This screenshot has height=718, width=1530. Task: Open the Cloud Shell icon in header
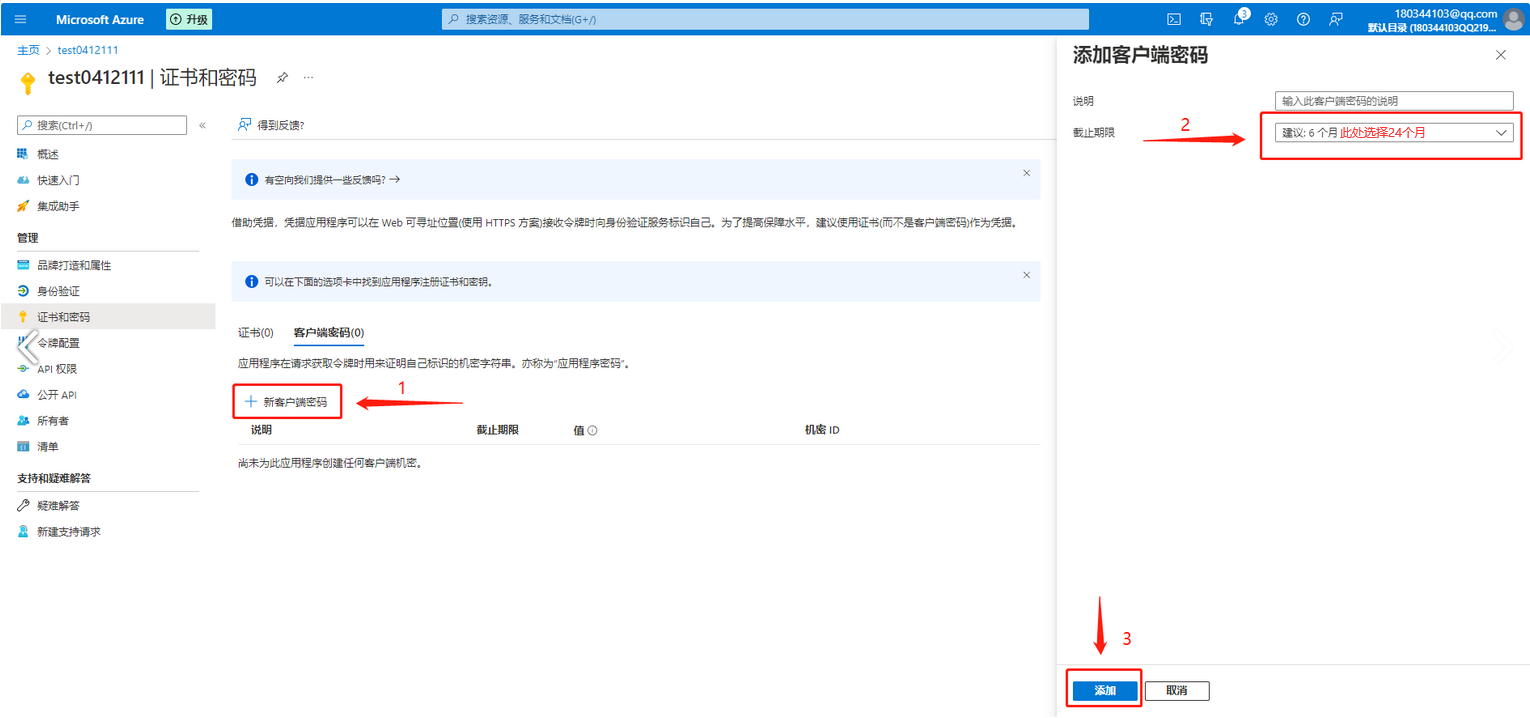pos(1175,19)
